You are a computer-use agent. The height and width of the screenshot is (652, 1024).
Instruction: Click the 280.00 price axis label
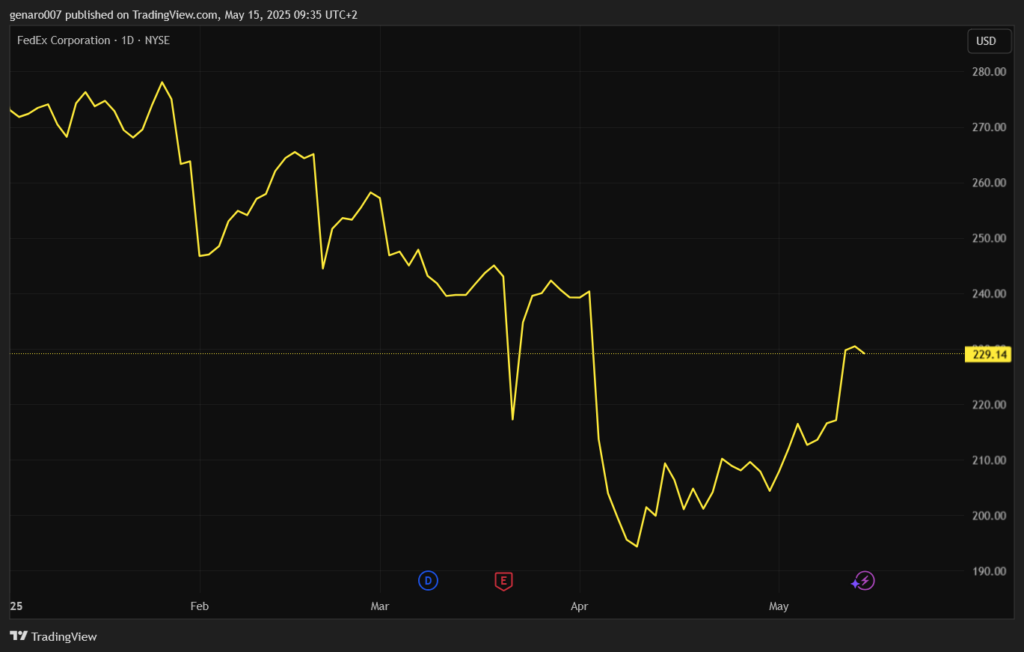(986, 72)
